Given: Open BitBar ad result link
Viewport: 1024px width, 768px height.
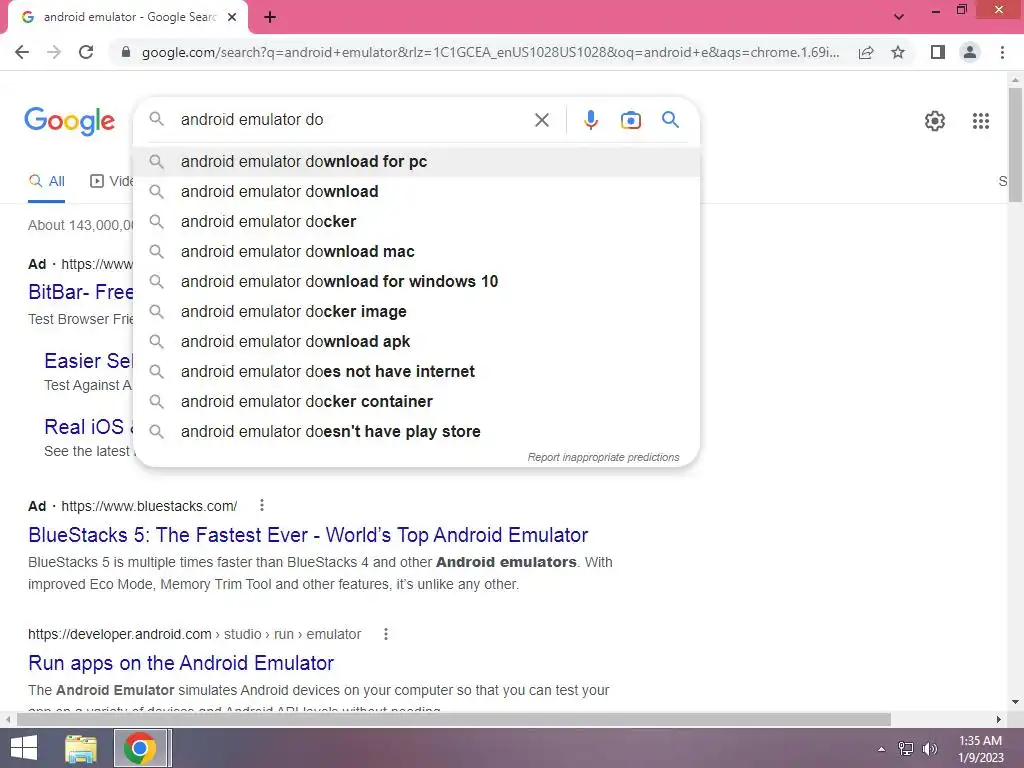Looking at the screenshot, I should pos(80,292).
